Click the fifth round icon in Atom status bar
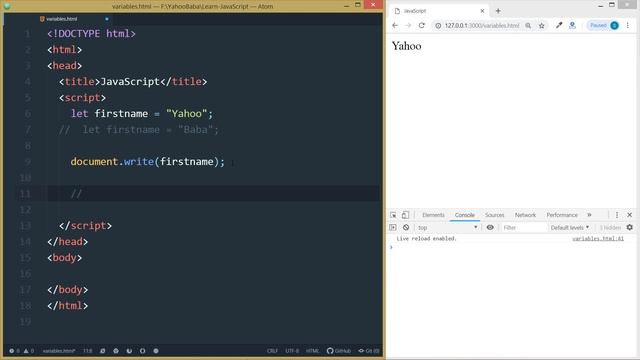The image size is (640, 360). click(156, 351)
